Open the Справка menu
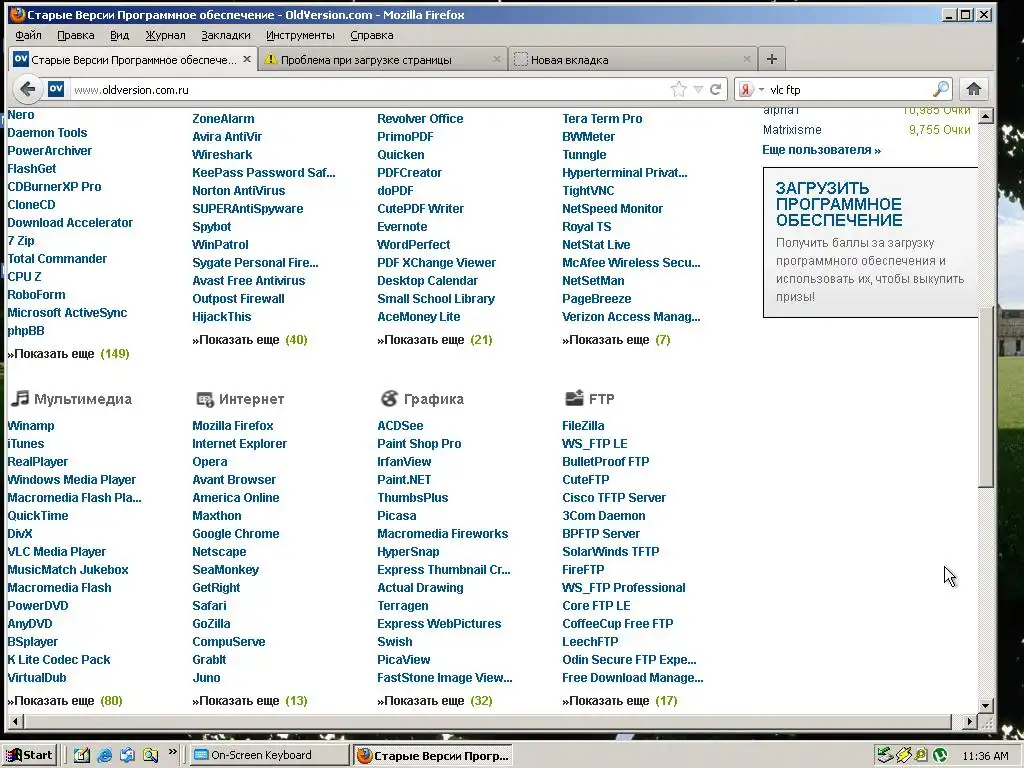Image resolution: width=1024 pixels, height=768 pixels. (x=372, y=35)
